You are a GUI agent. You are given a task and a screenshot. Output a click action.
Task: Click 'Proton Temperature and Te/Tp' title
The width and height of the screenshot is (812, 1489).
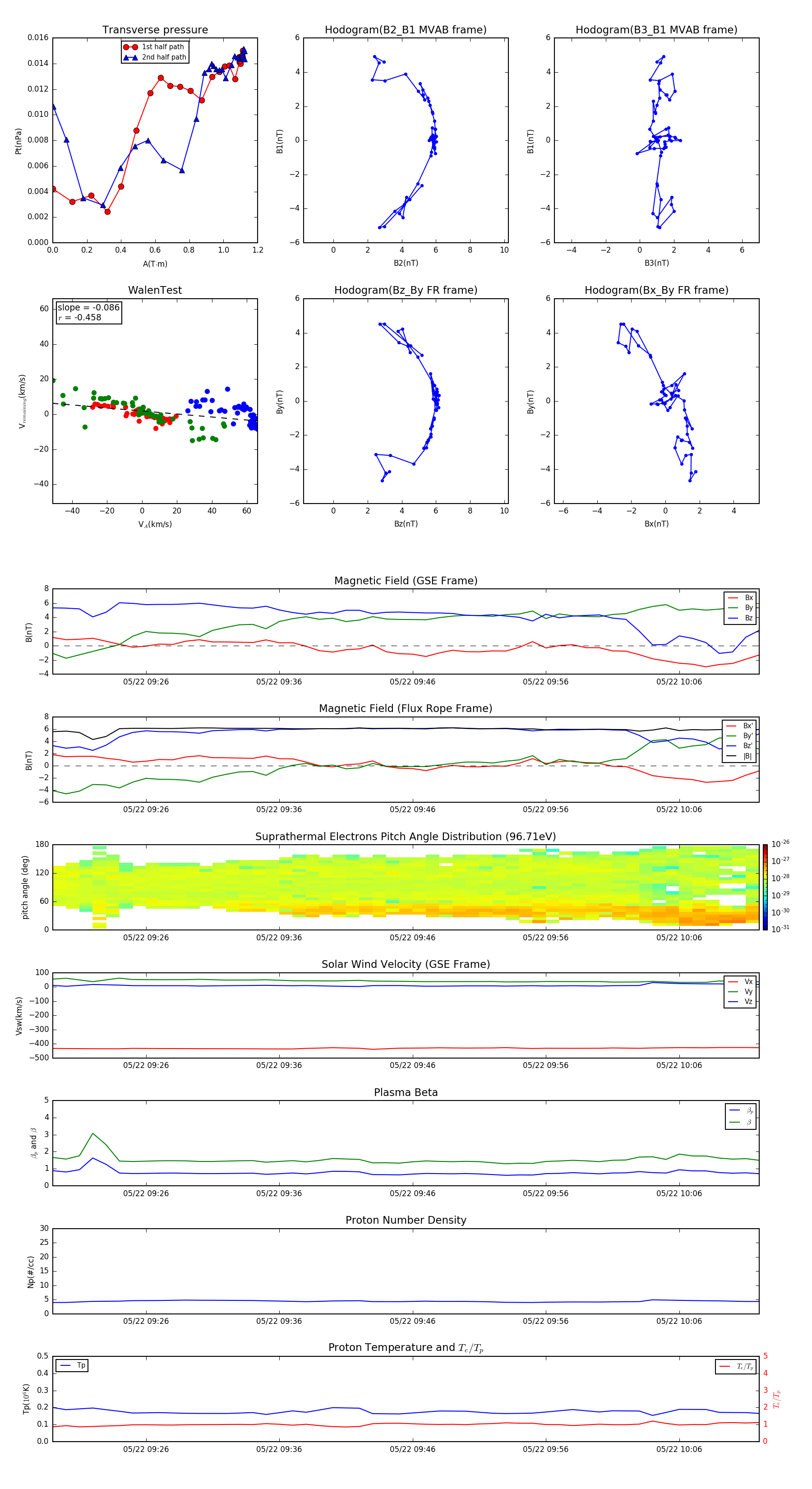pos(406,1348)
